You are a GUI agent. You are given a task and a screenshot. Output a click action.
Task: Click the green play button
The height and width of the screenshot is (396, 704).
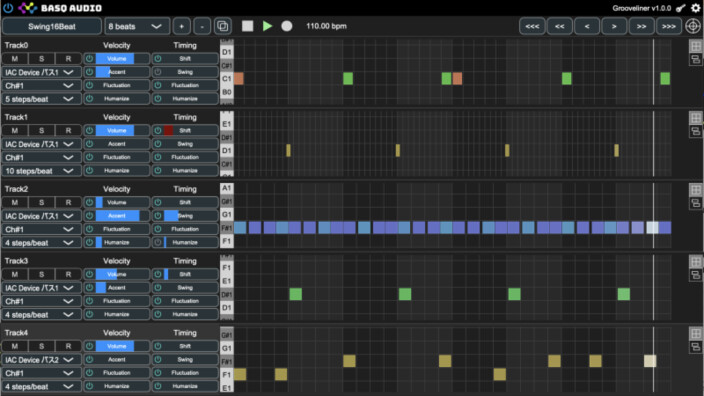tap(267, 26)
